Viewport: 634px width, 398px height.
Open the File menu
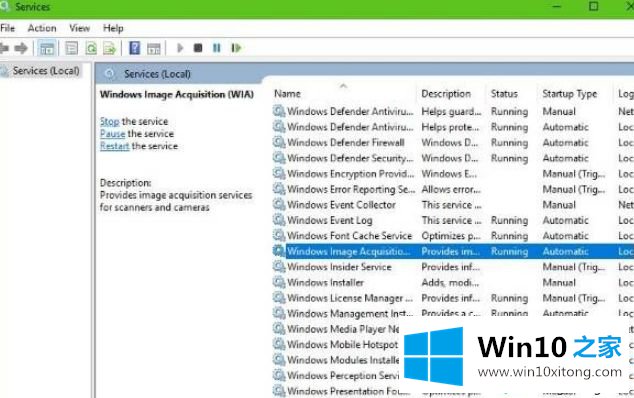(x=8, y=28)
